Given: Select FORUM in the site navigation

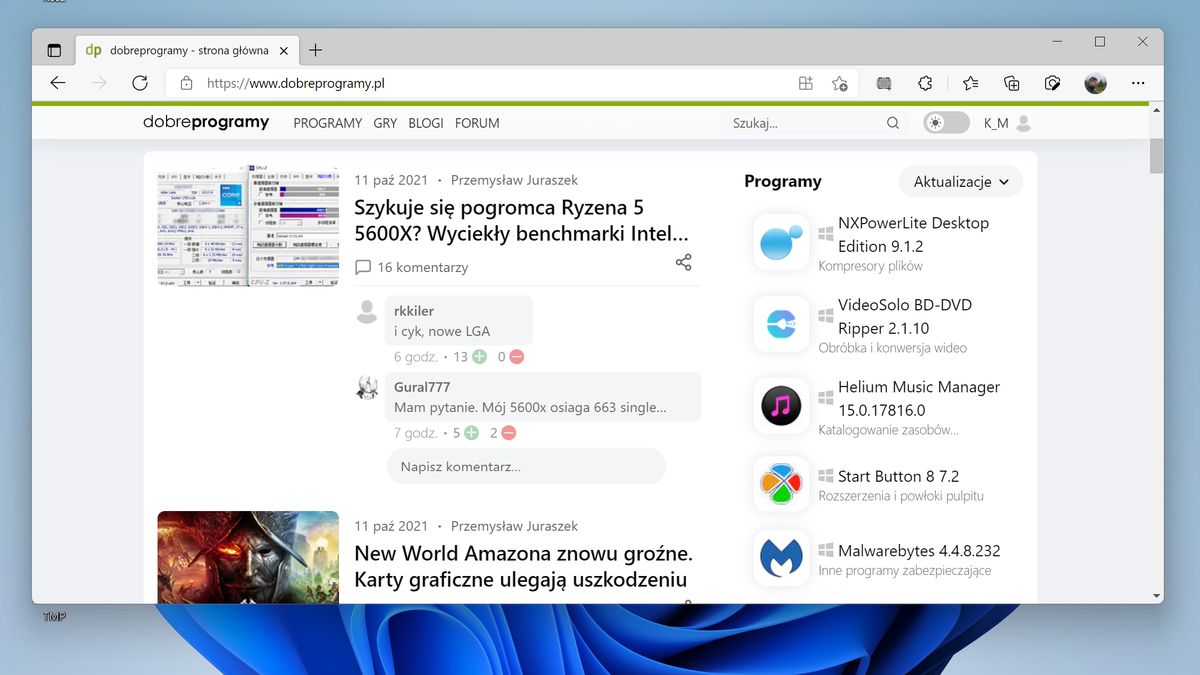Looking at the screenshot, I should click(x=477, y=123).
